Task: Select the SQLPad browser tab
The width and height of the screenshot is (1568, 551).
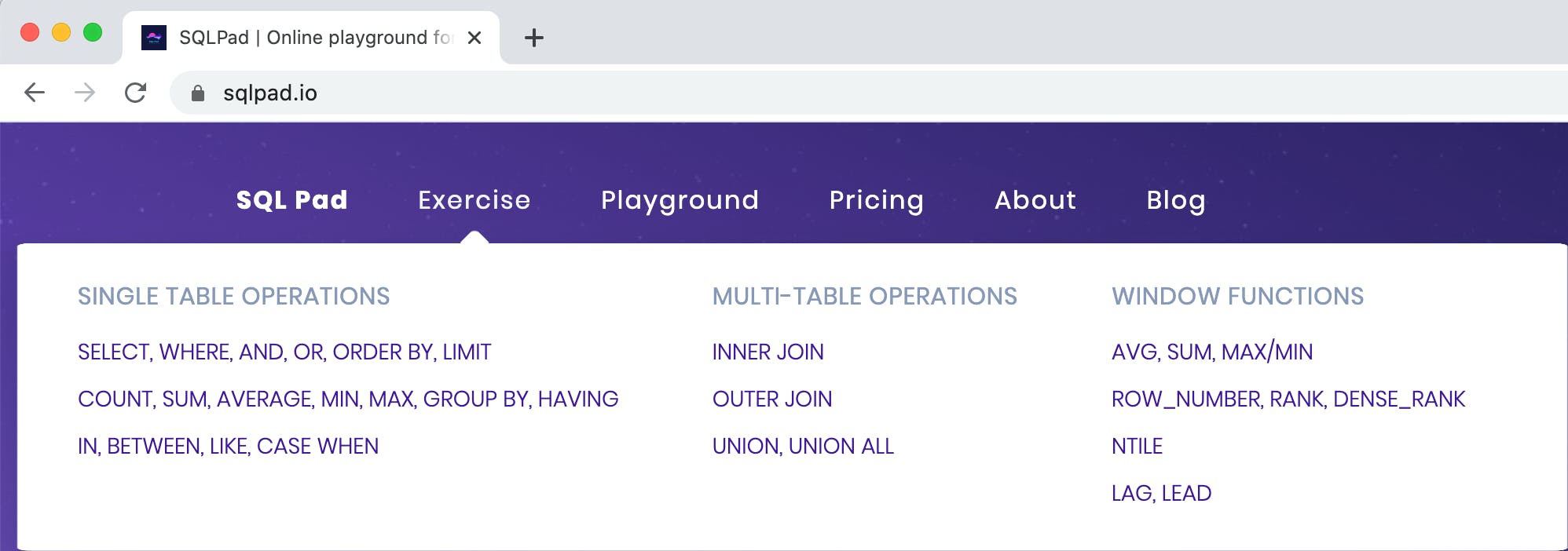Action: coord(311,38)
